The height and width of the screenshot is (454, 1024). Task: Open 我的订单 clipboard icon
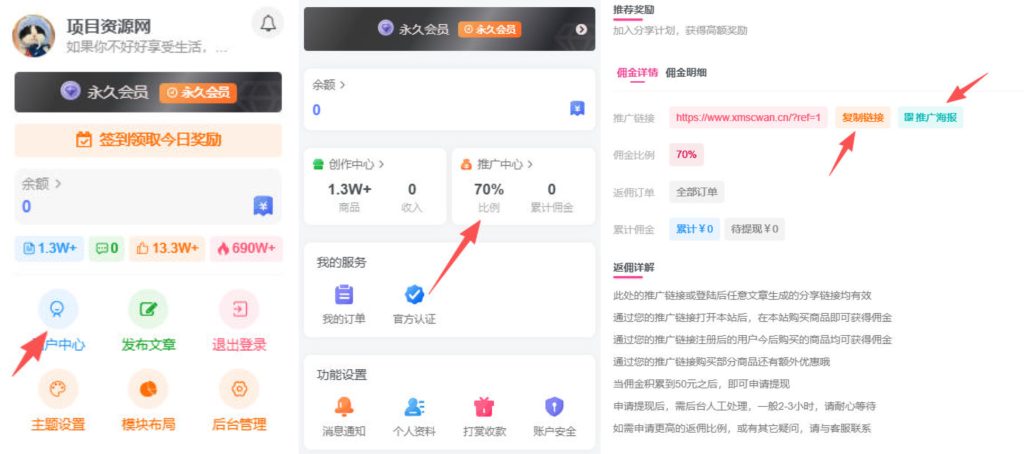coord(344,295)
